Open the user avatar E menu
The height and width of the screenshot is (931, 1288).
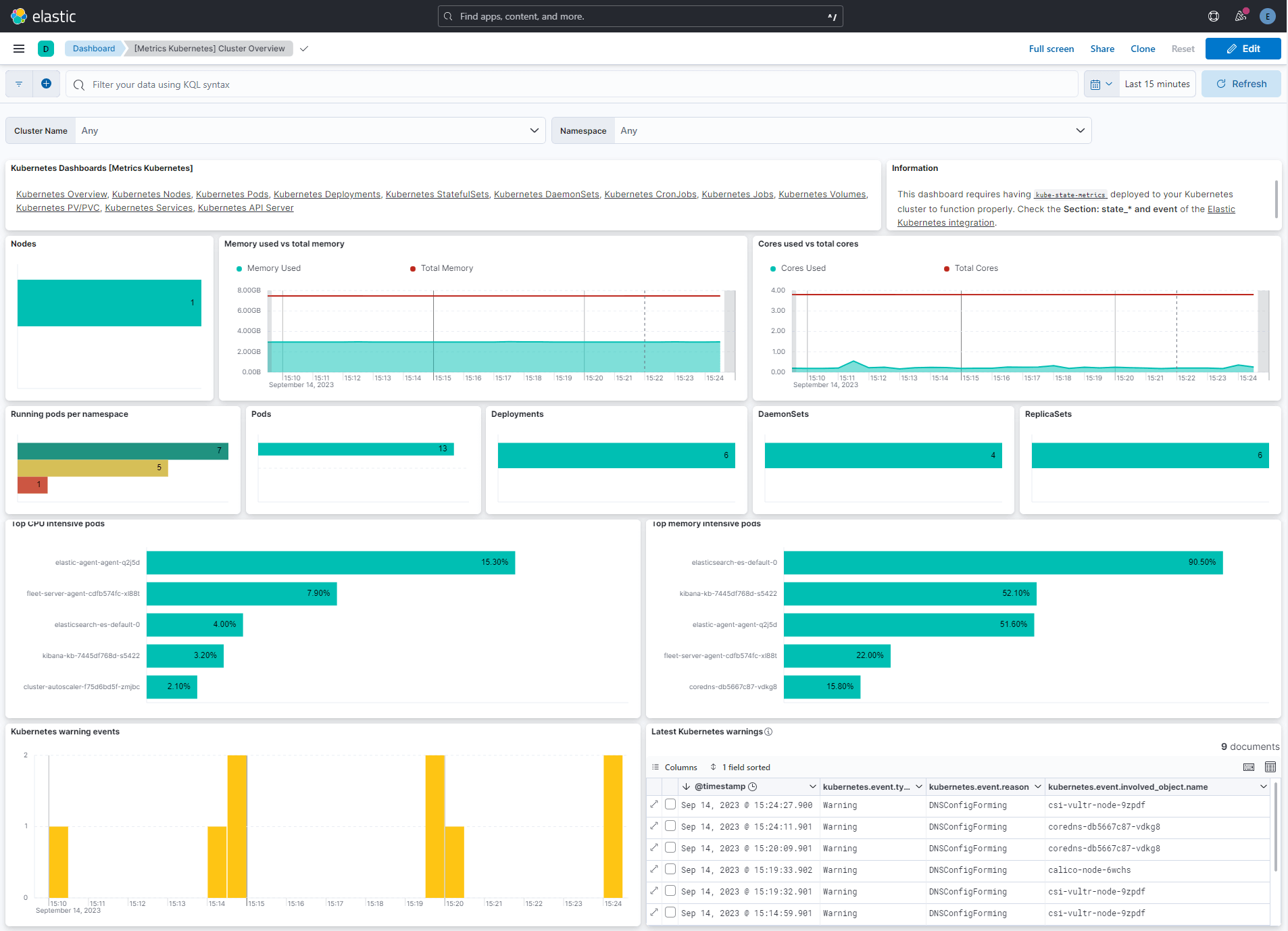[1268, 16]
